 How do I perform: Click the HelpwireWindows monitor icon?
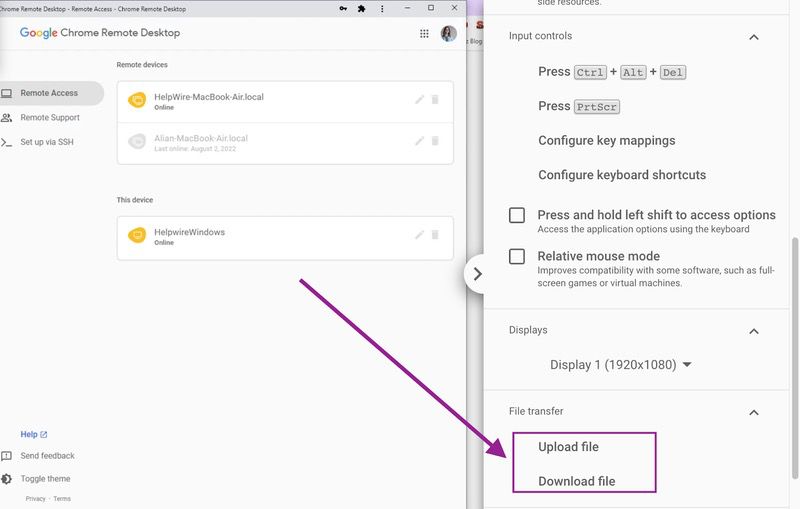(x=137, y=235)
